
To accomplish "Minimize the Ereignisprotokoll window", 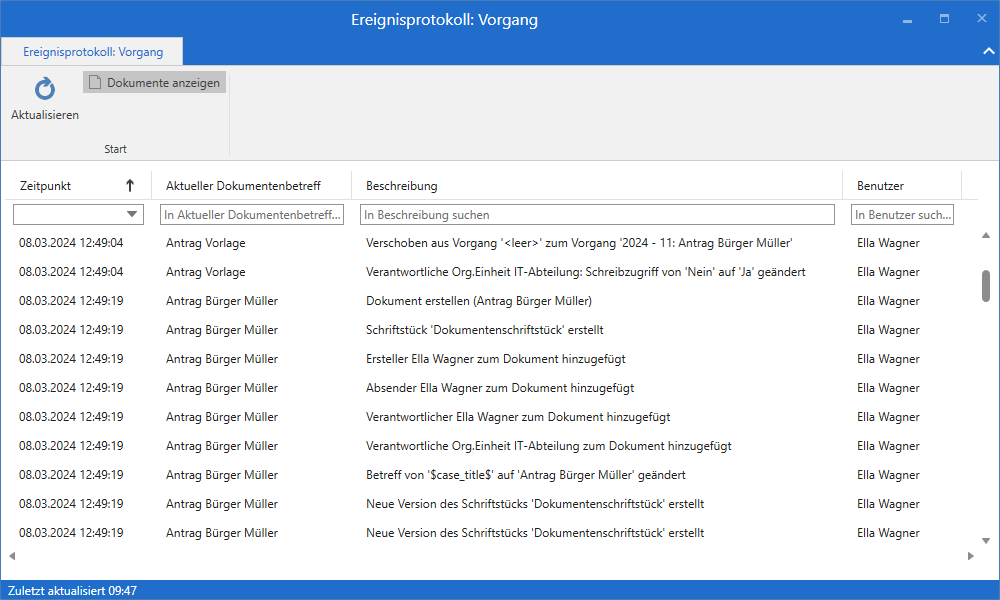I will pos(908,20).
